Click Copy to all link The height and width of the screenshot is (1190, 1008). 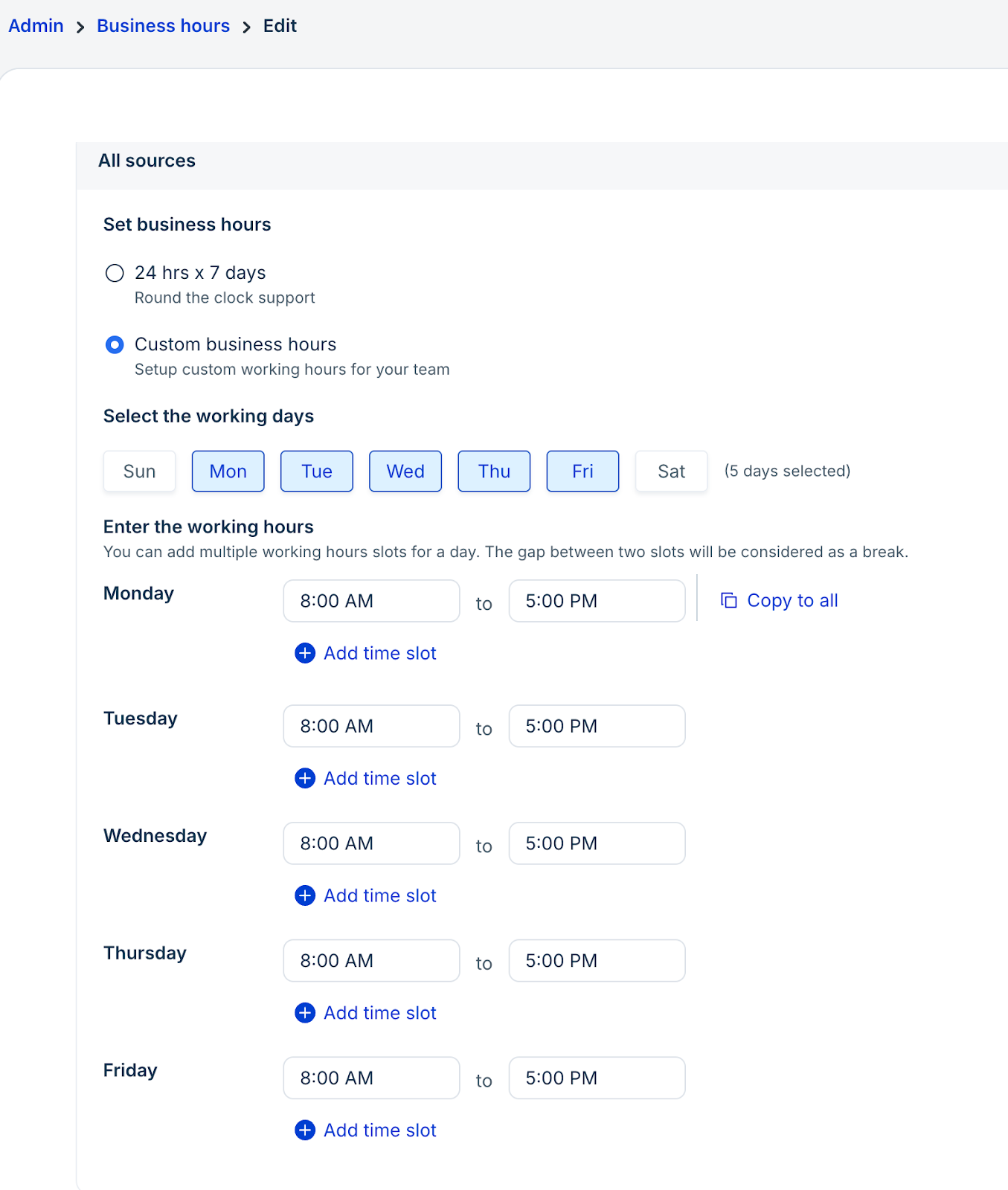(792, 600)
